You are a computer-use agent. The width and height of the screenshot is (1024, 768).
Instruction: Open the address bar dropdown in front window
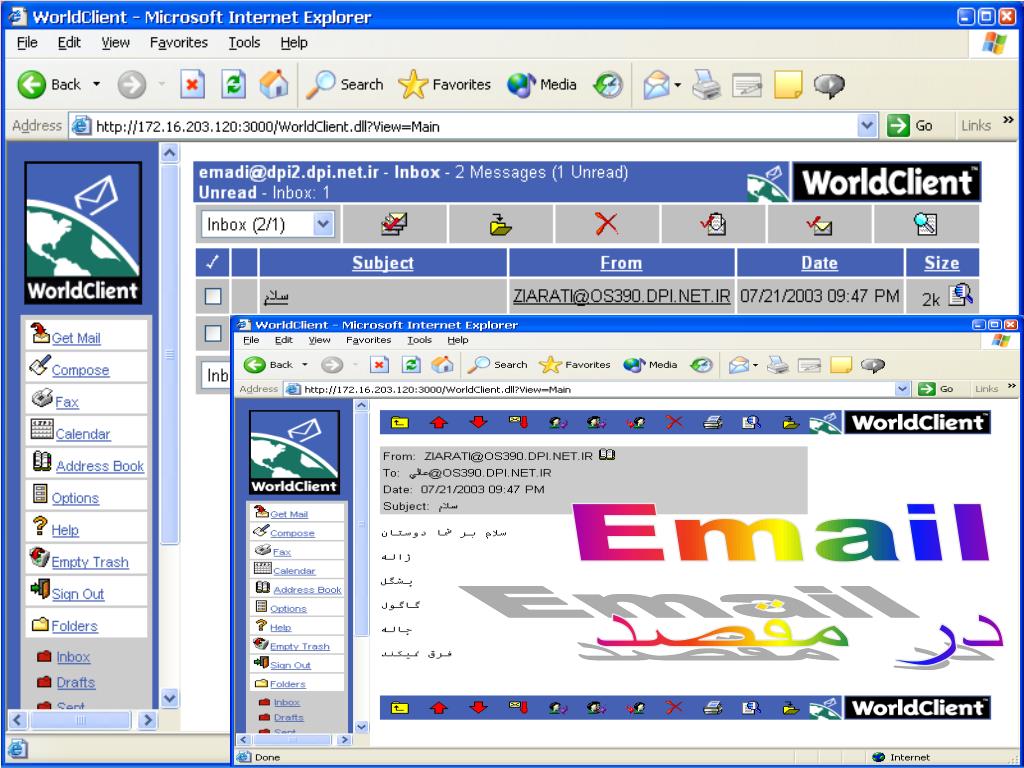tap(902, 389)
